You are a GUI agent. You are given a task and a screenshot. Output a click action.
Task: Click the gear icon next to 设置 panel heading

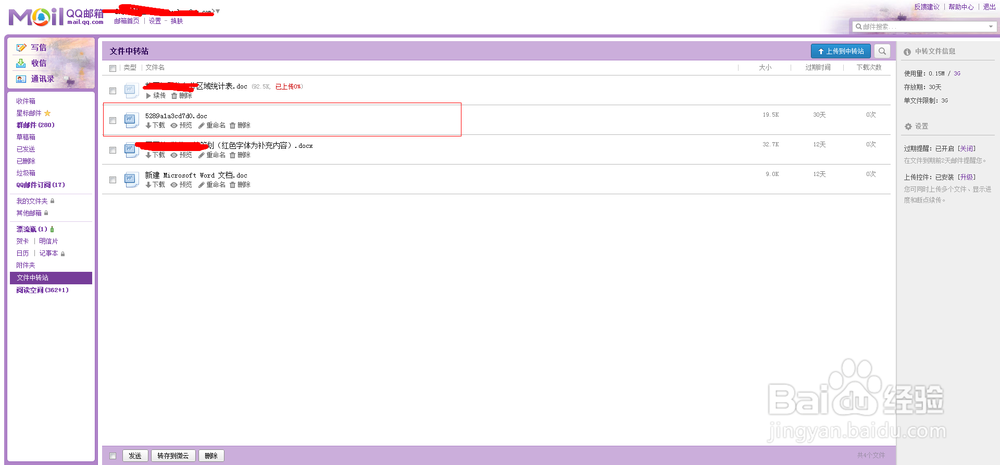[908, 126]
